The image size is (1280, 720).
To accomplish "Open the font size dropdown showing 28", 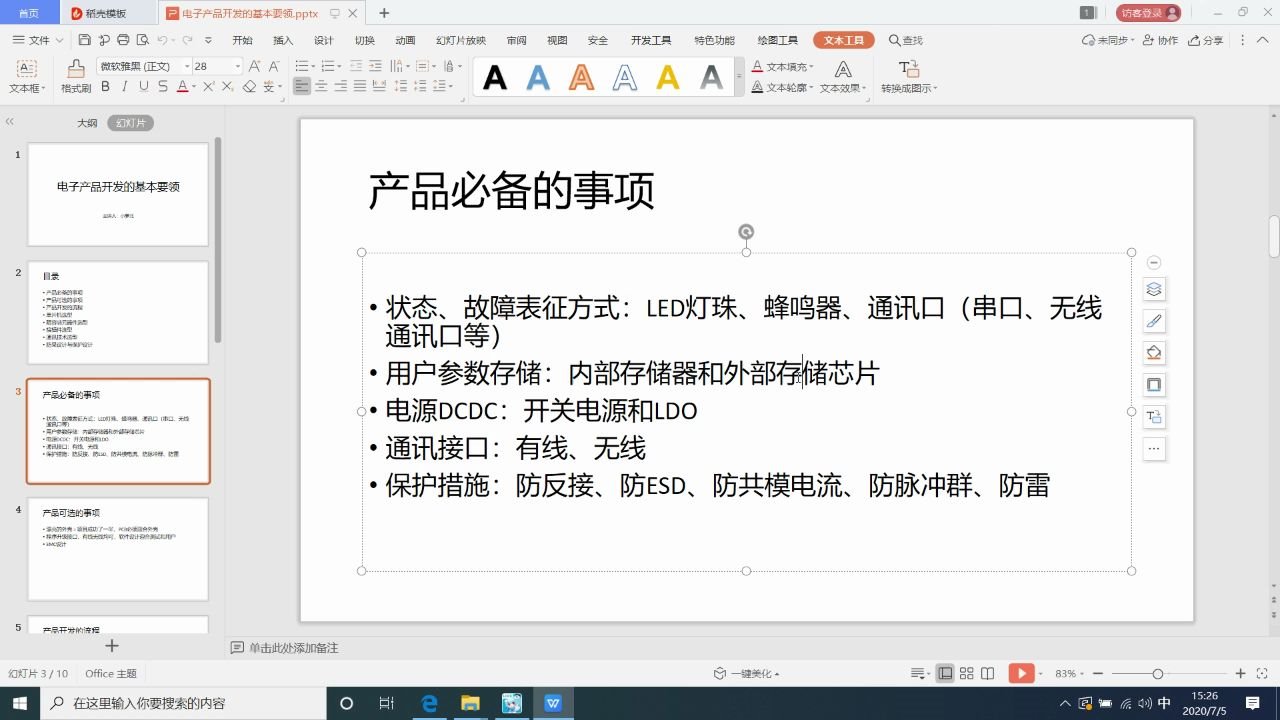I will 237,66.
